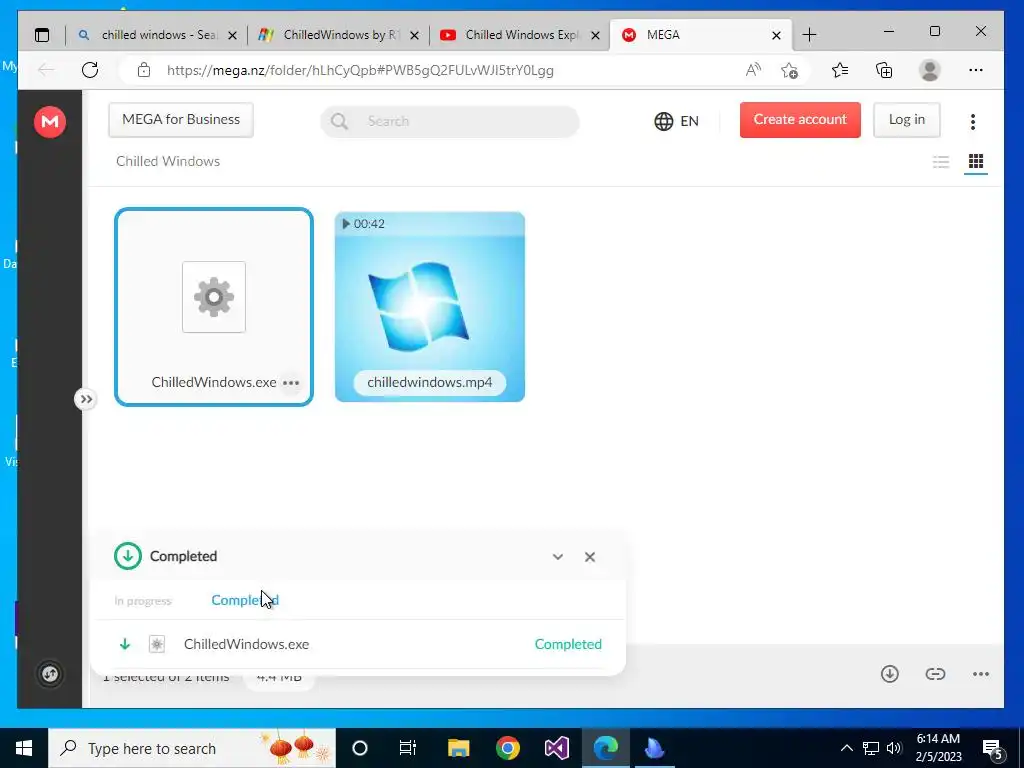1024x768 pixels.
Task: Close the chilled windows search tab
Action: pos(232,36)
